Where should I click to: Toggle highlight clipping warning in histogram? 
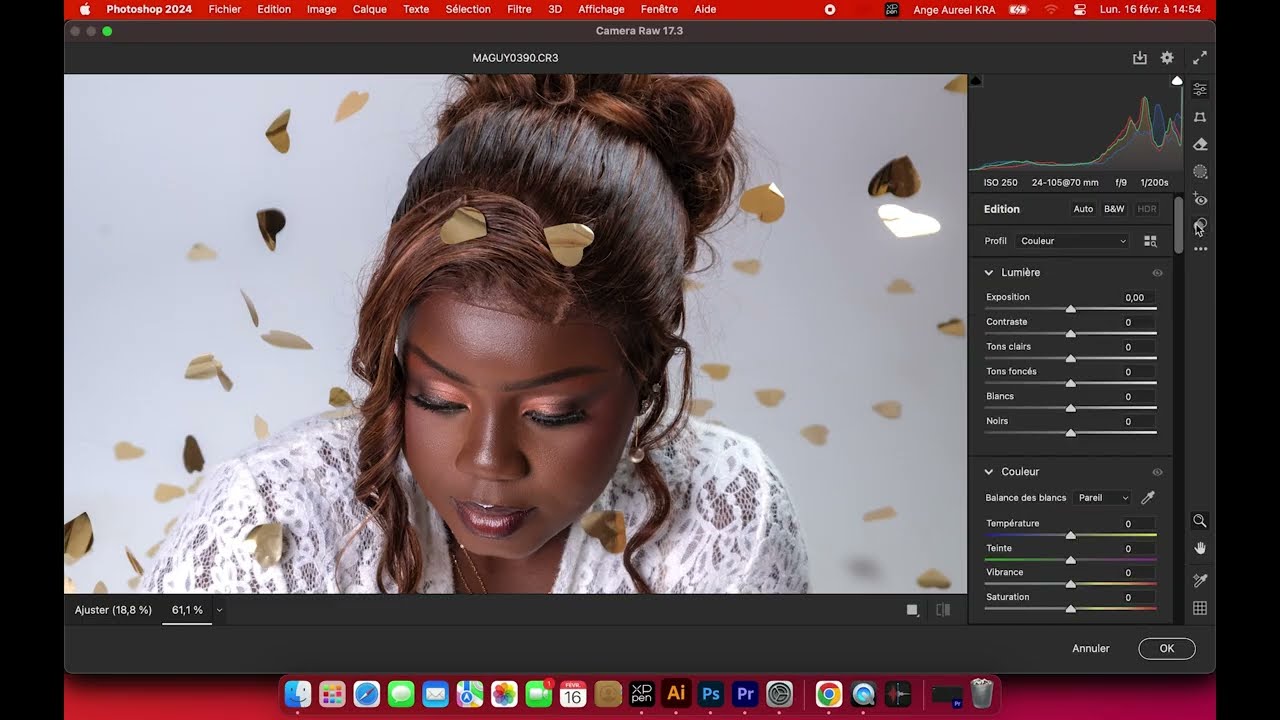point(1176,81)
